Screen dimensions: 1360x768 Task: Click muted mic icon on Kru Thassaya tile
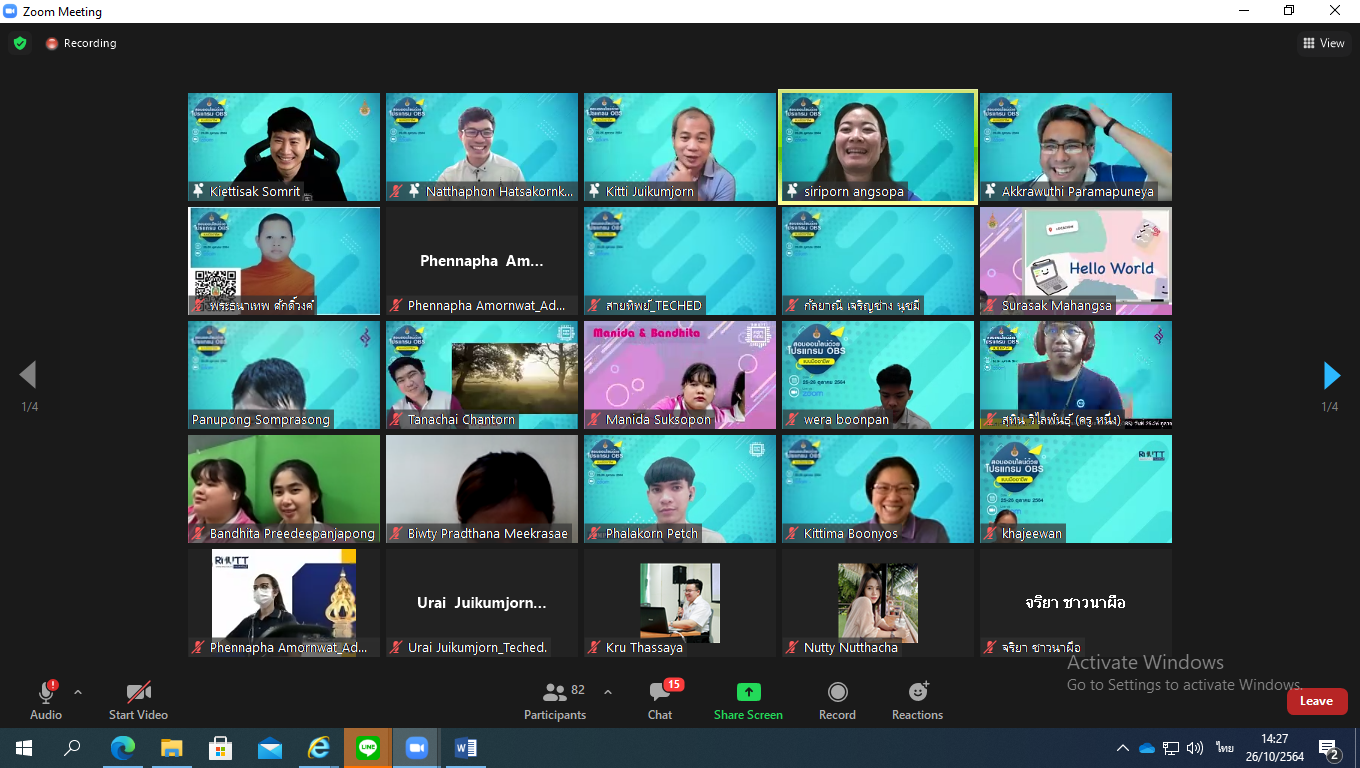click(595, 647)
